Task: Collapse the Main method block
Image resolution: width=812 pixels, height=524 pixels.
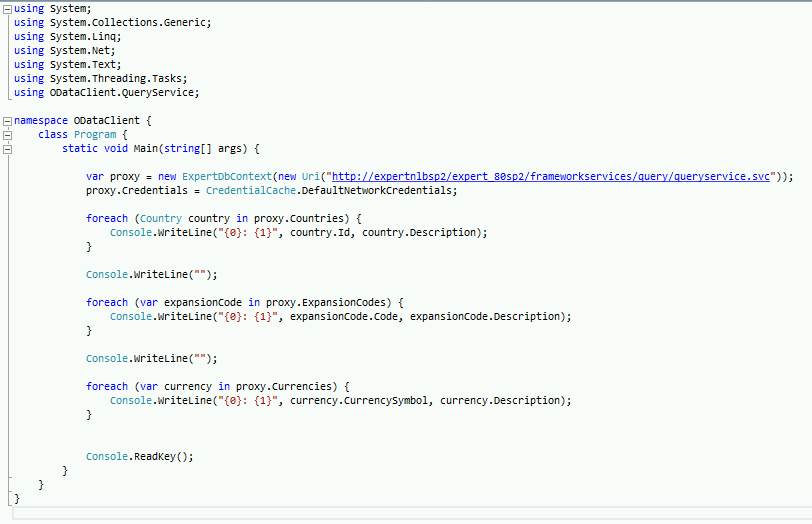Action: coord(8,148)
